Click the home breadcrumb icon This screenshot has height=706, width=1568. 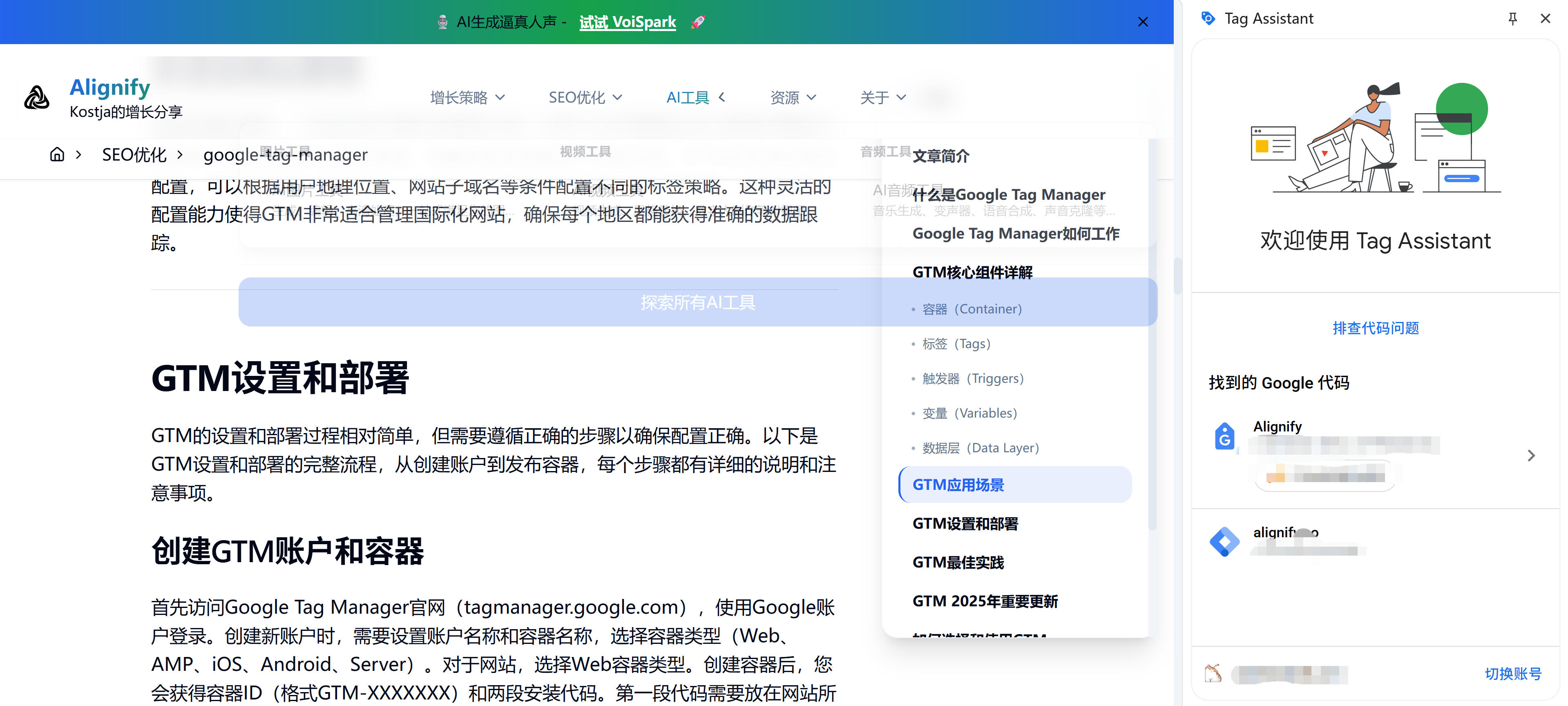point(58,154)
